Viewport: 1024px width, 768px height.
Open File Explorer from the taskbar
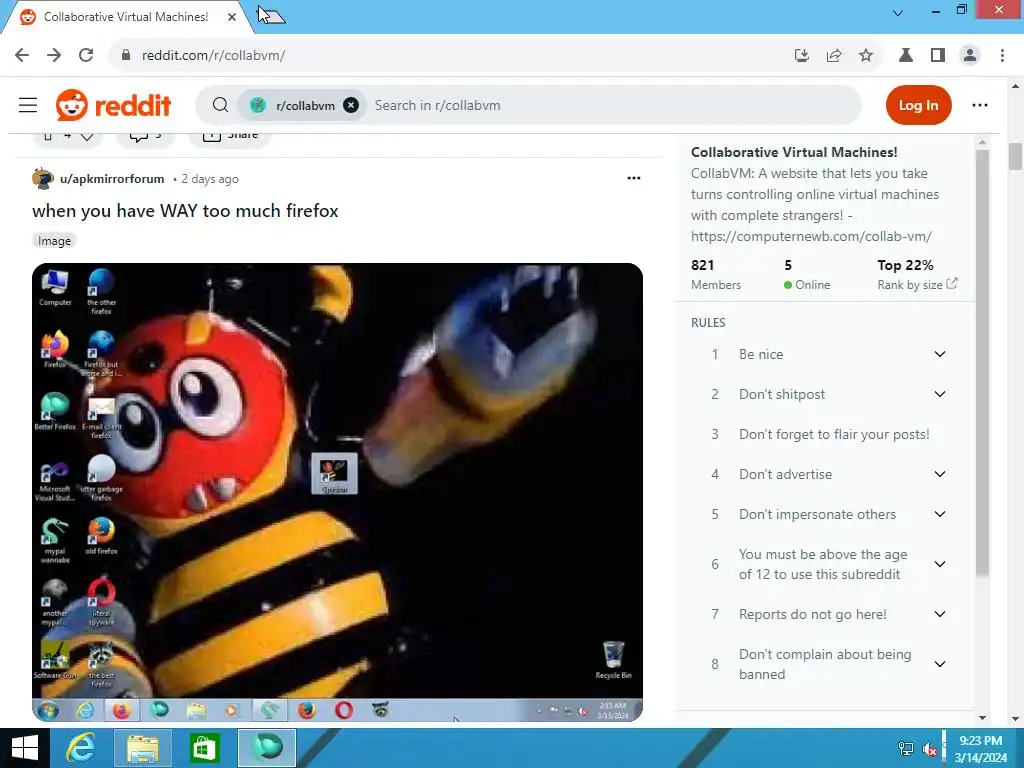[142, 748]
